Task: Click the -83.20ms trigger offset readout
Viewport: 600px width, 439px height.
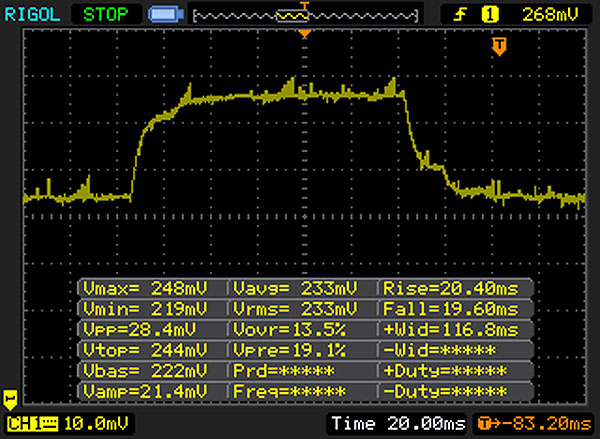Action: [x=535, y=424]
